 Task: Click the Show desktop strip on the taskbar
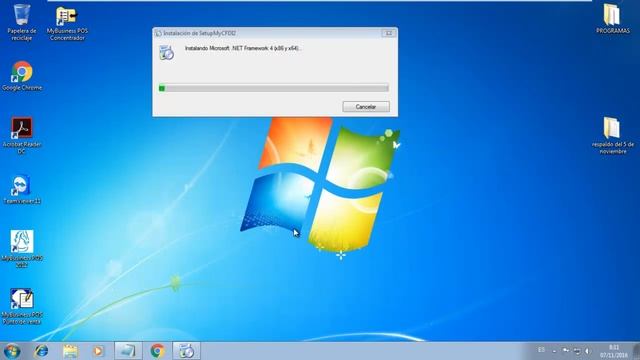click(x=636, y=351)
